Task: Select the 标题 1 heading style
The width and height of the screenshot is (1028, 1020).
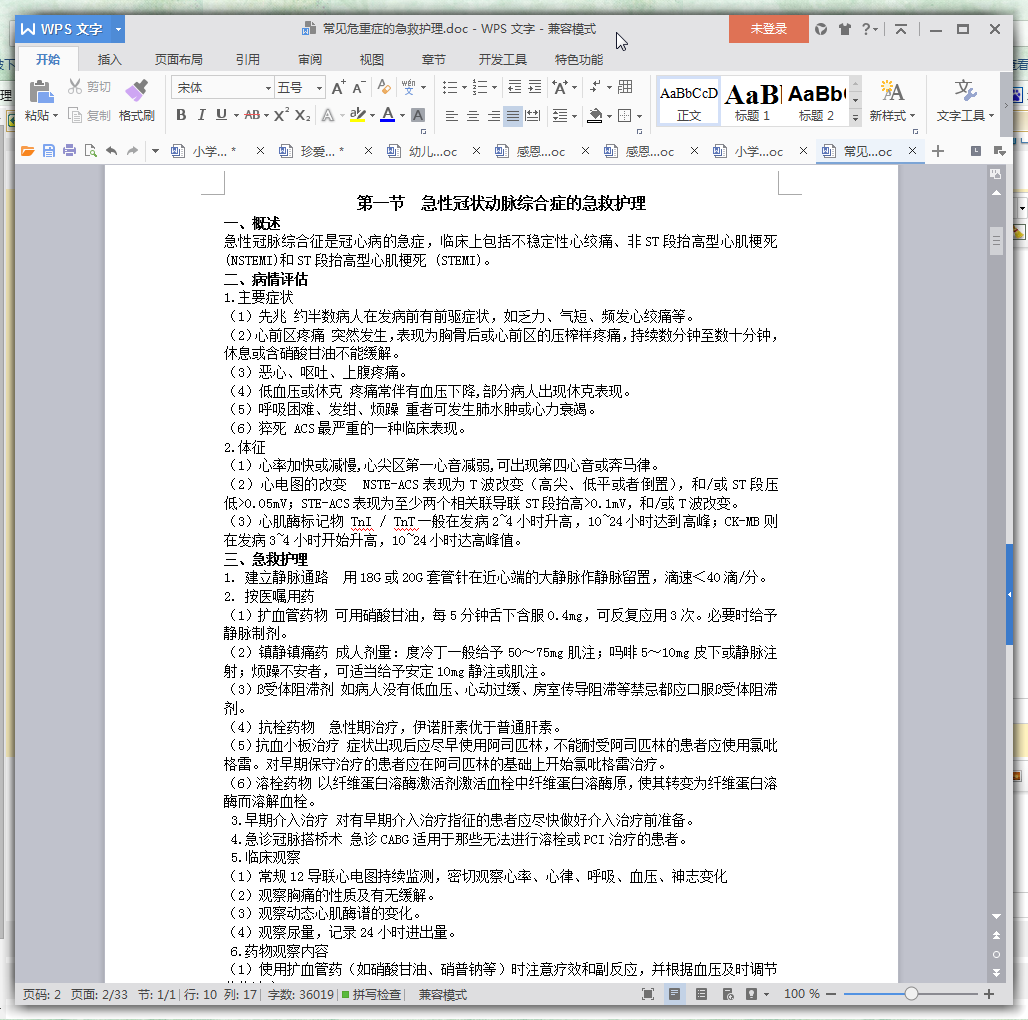Action: tap(752, 100)
